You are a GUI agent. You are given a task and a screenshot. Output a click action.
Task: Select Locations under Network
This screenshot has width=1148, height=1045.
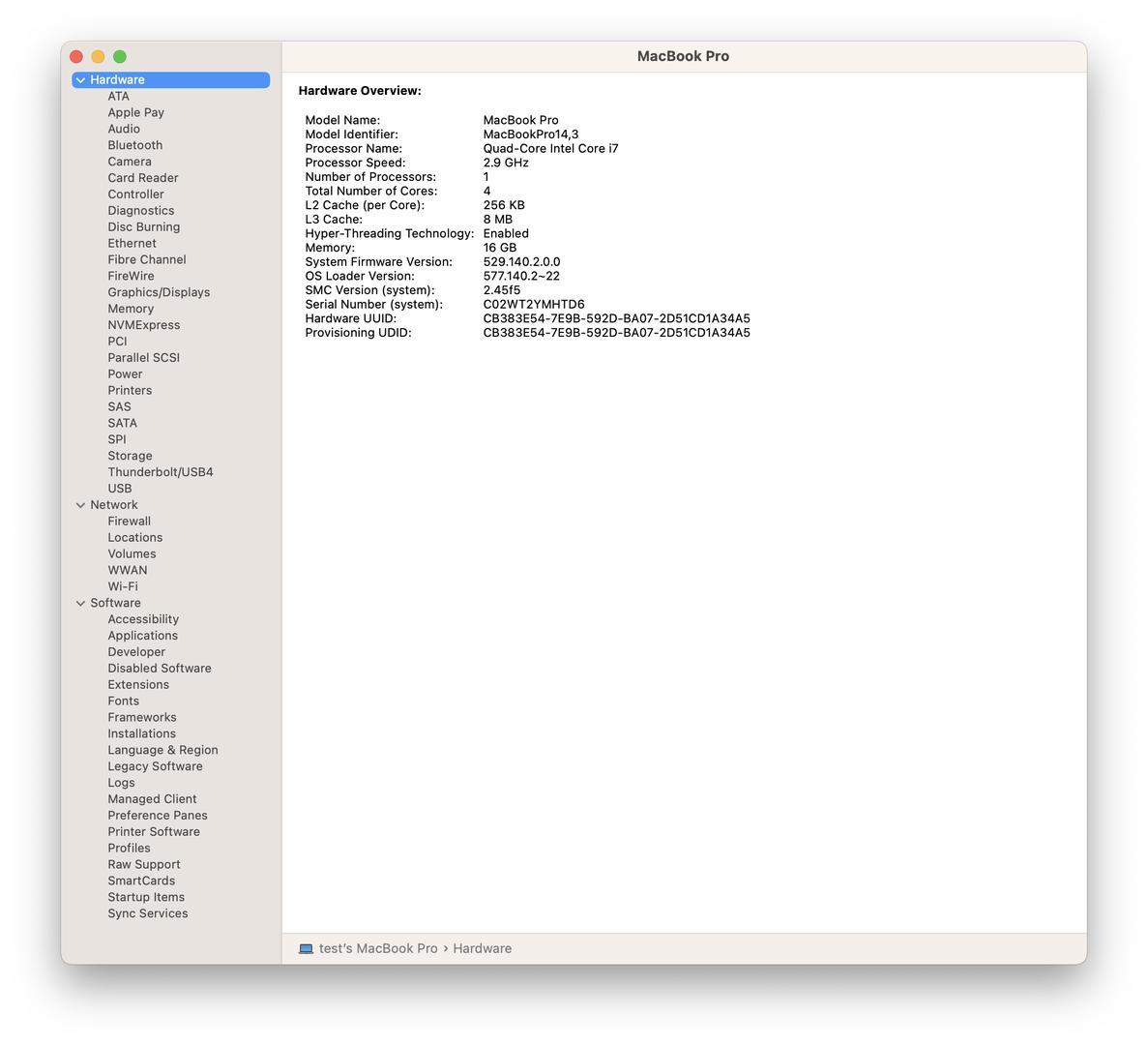[134, 538]
